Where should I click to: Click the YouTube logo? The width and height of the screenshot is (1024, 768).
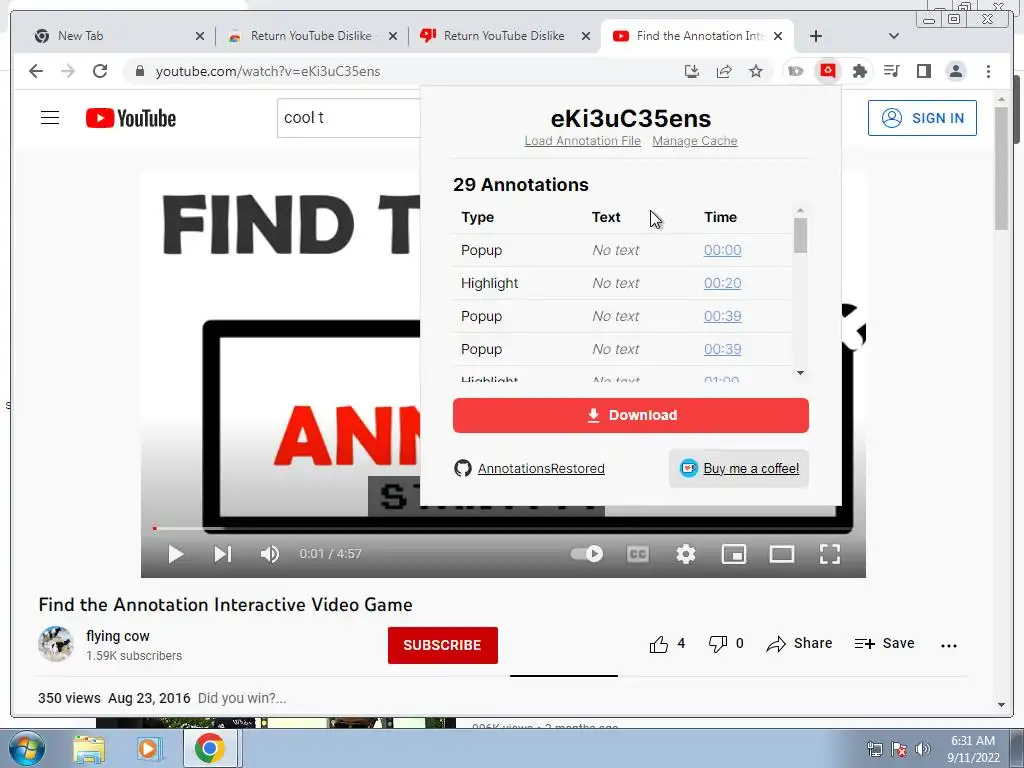coord(131,118)
